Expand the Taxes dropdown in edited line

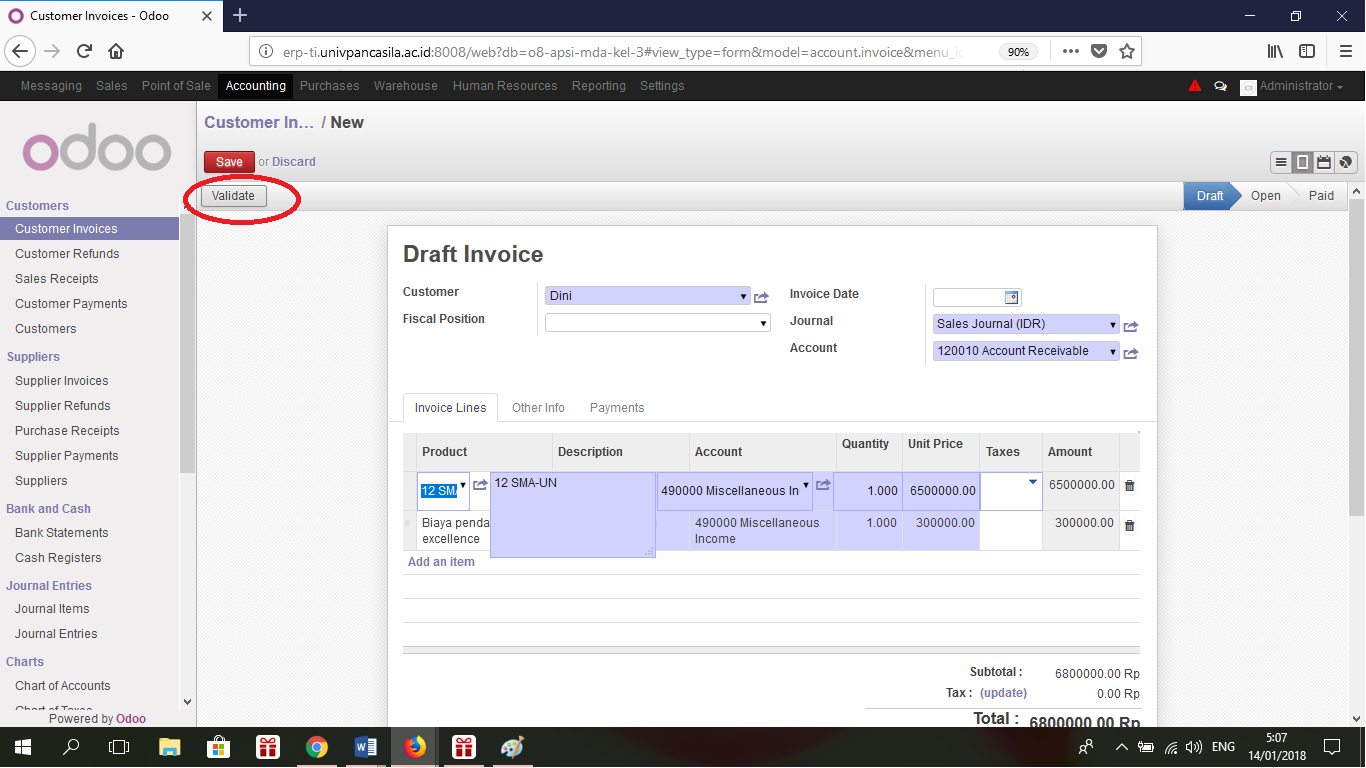coord(1032,483)
